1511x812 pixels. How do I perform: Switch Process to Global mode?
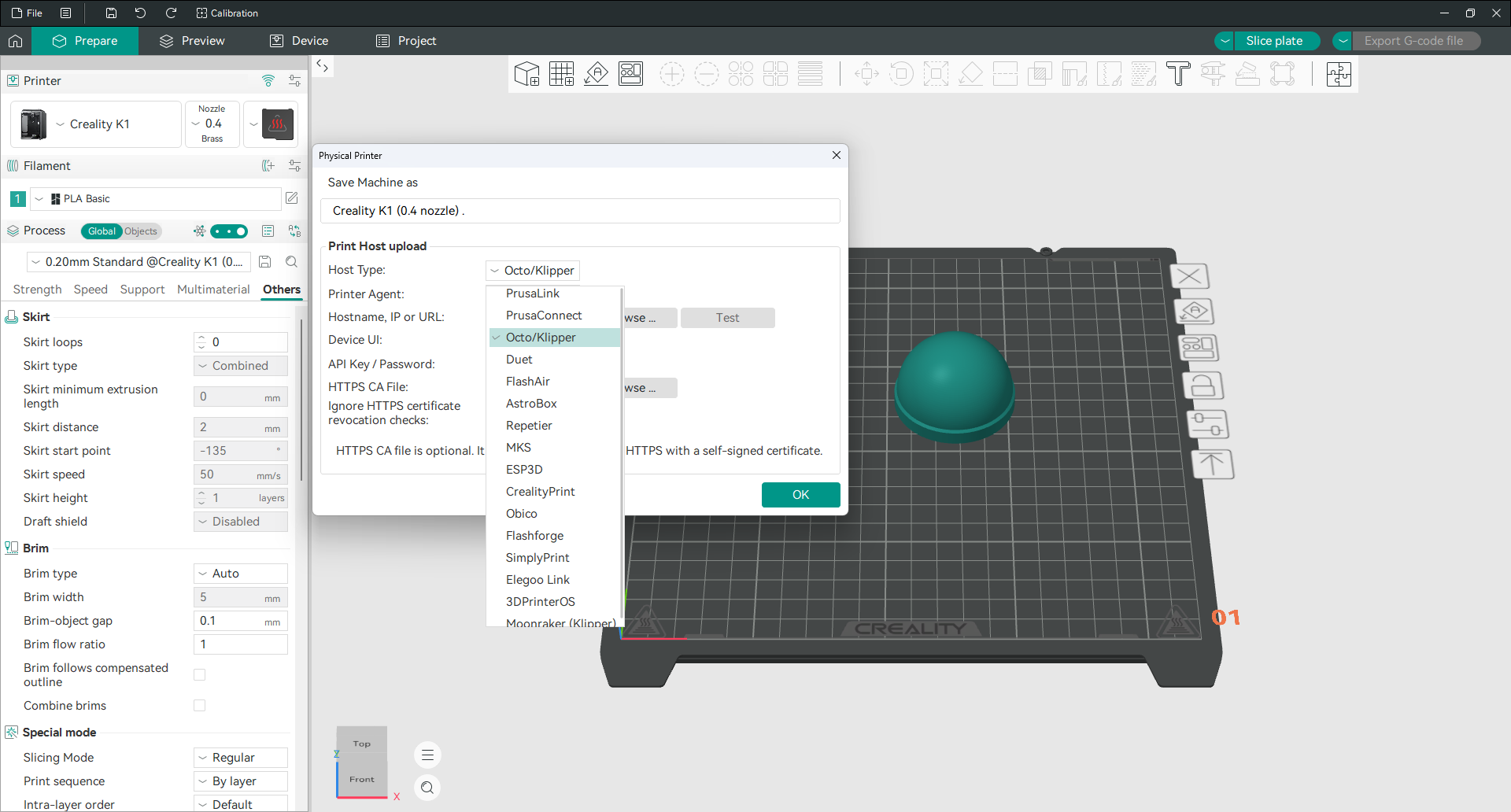(x=102, y=231)
